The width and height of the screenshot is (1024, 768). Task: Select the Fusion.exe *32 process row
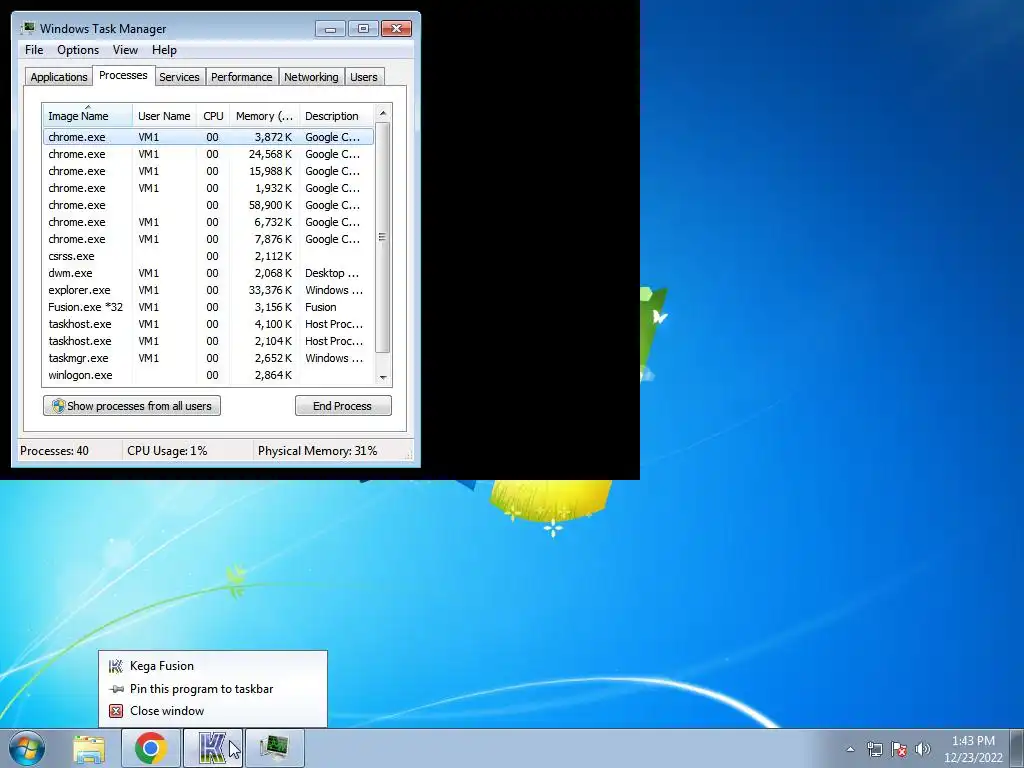pyautogui.click(x=208, y=307)
